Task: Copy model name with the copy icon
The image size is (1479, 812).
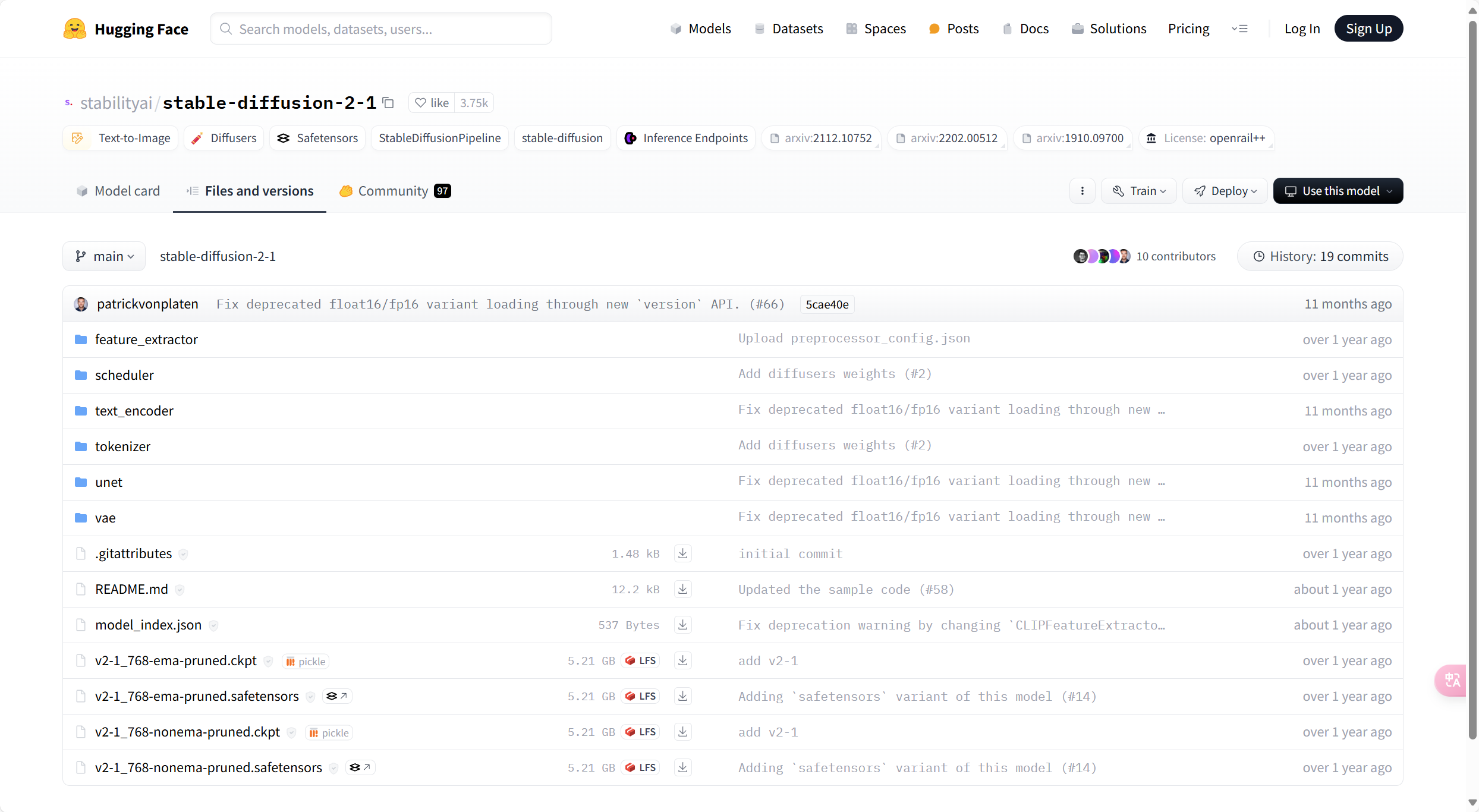Action: pos(388,103)
